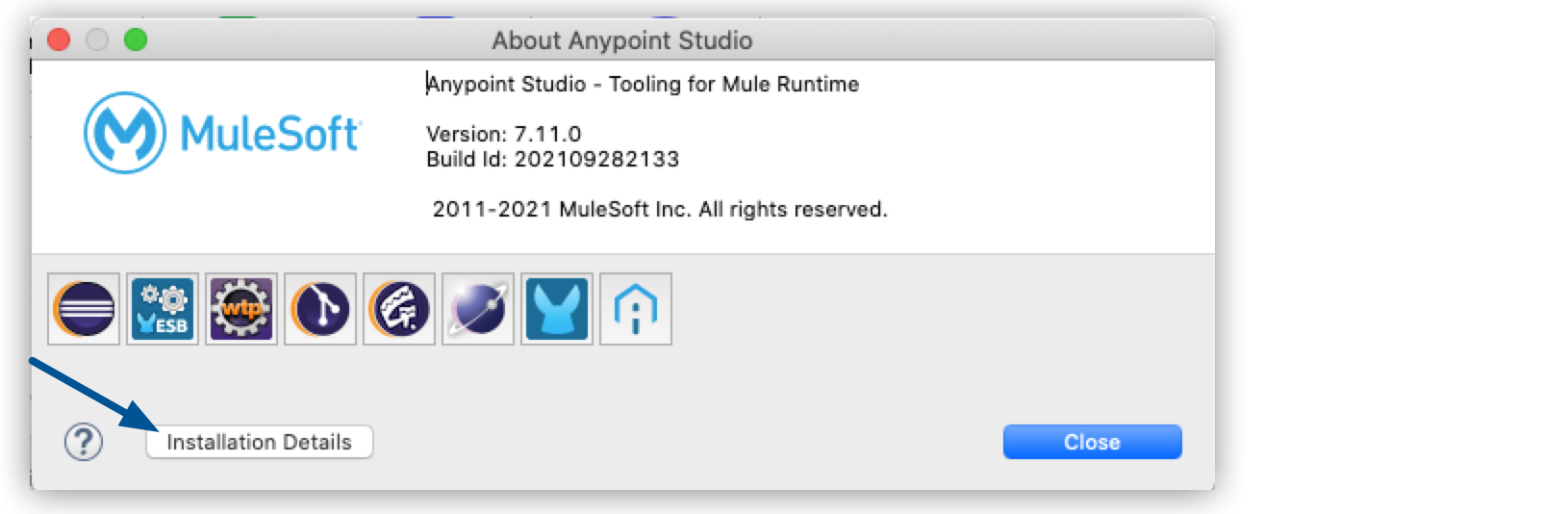The image size is (1568, 514).
Task: Select the WTP gear plugin icon
Action: [x=241, y=309]
